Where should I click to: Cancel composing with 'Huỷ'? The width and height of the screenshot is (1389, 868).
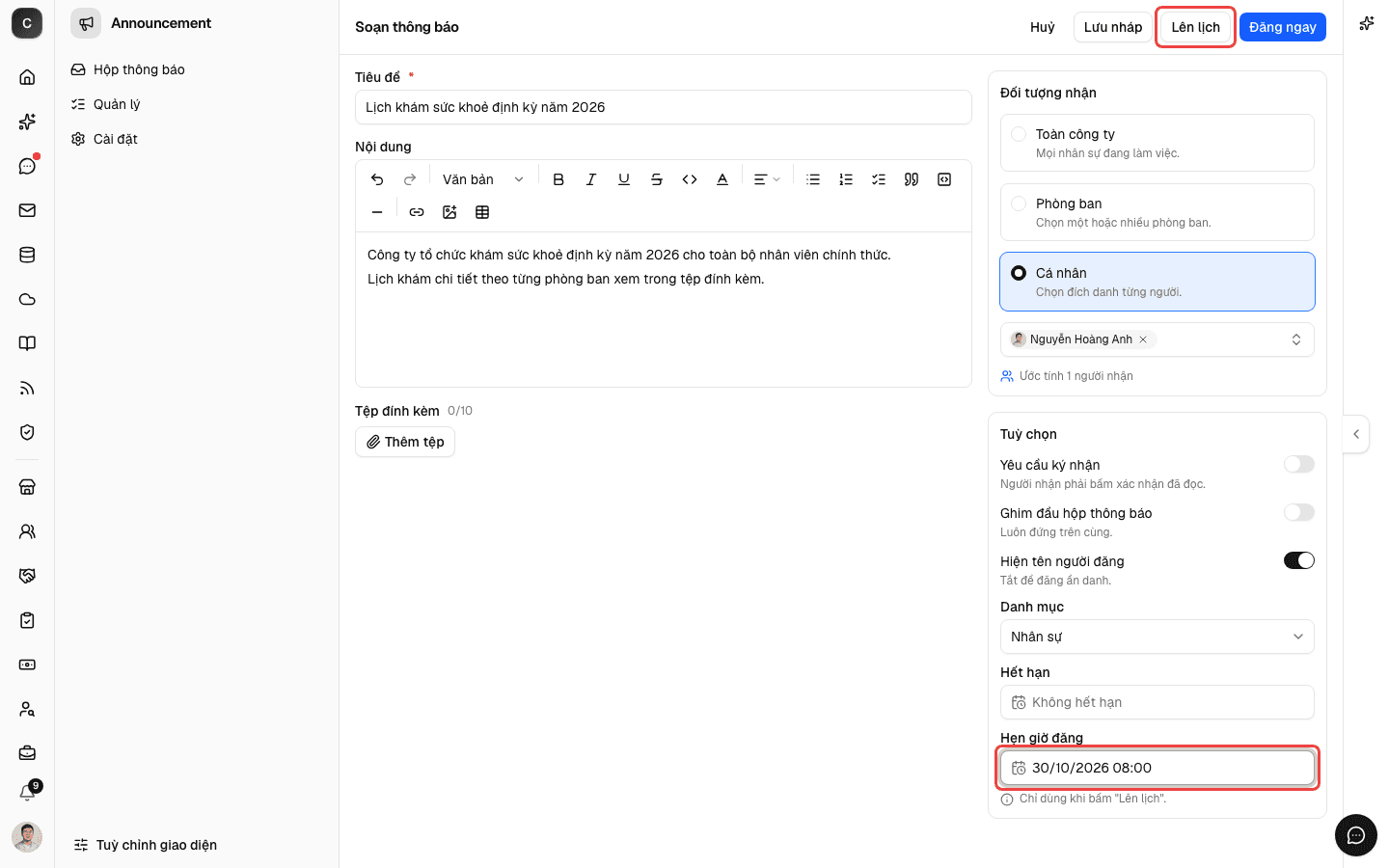point(1043,27)
